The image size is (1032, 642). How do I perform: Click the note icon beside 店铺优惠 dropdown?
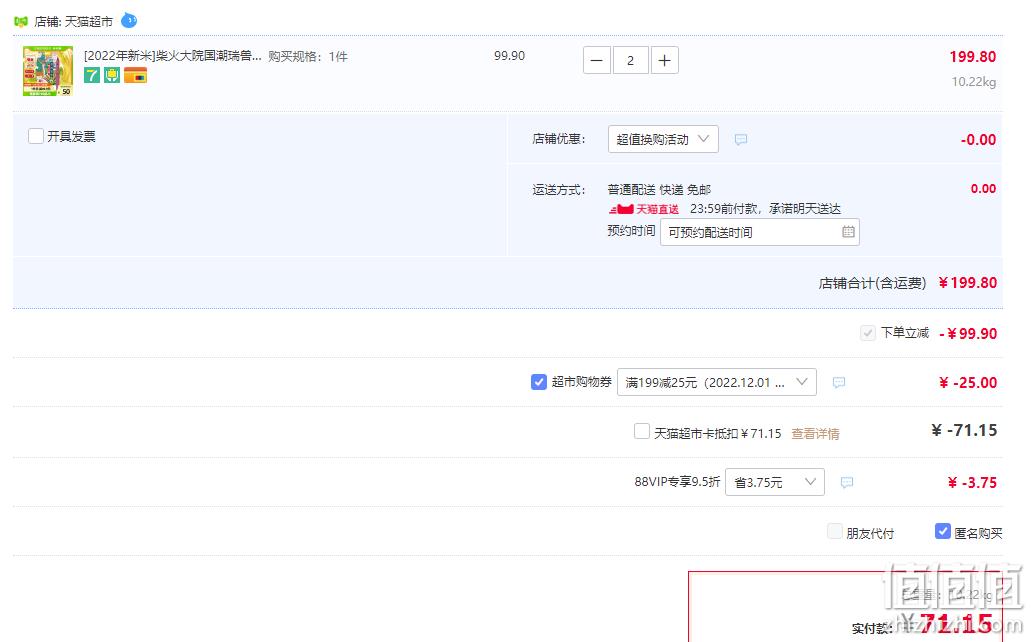[x=740, y=140]
